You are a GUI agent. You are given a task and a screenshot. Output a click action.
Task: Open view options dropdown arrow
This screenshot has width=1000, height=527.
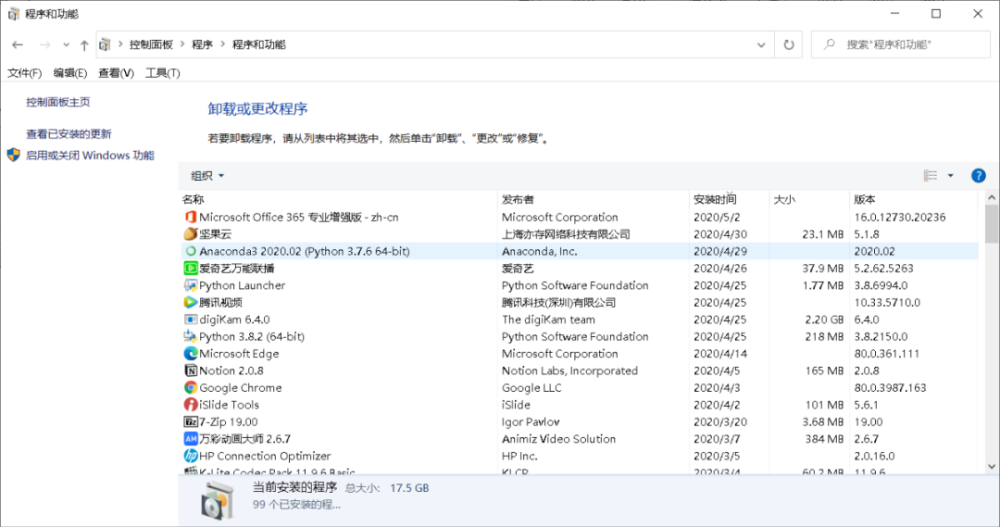pyautogui.click(x=950, y=175)
